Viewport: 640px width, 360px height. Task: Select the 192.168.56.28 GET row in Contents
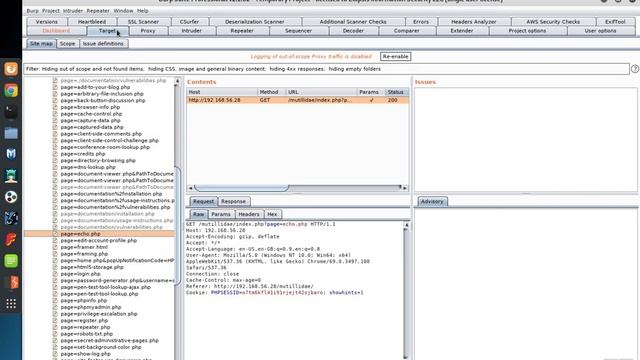[x=298, y=100]
